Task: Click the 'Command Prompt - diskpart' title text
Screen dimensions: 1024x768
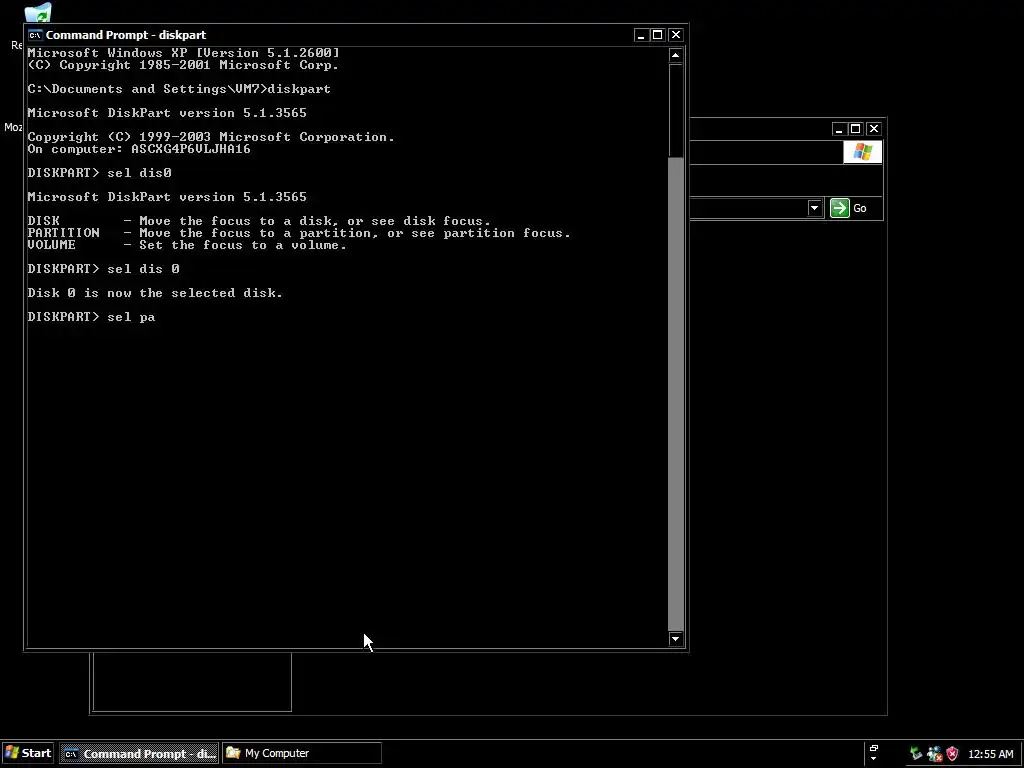Action: [125, 35]
